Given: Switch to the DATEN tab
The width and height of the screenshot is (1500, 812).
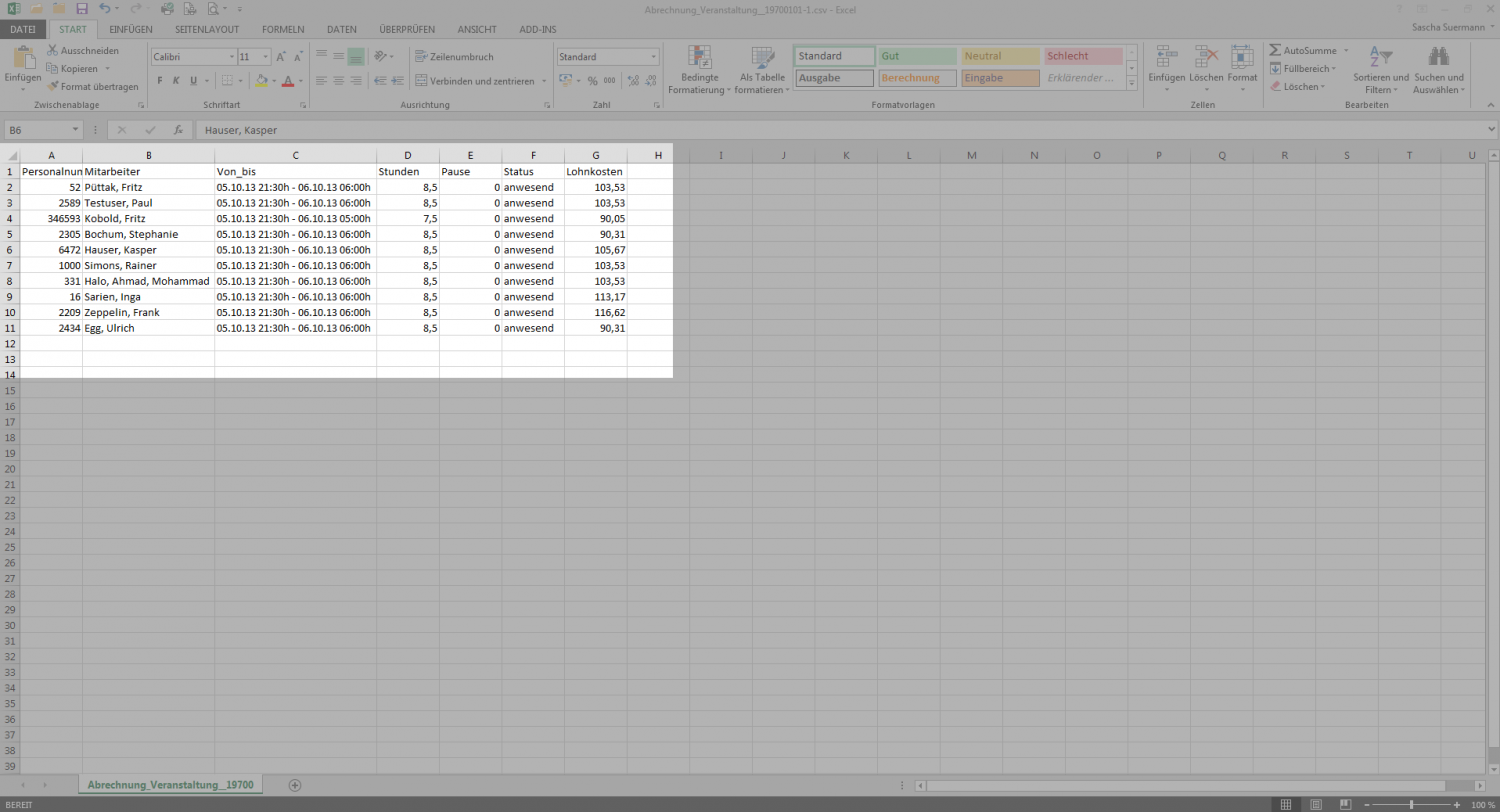Looking at the screenshot, I should (341, 29).
